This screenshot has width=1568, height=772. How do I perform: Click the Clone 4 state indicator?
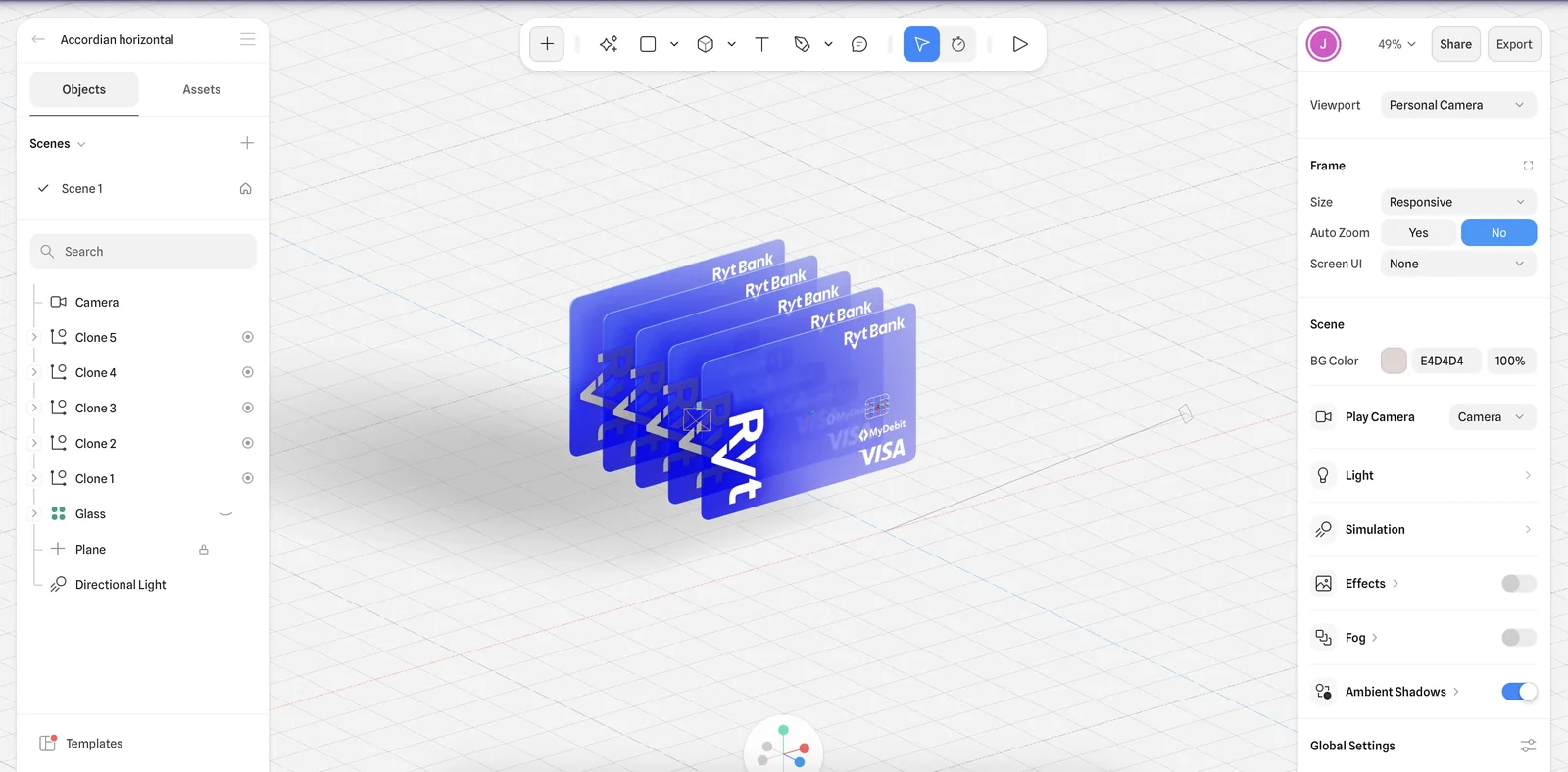pos(248,372)
